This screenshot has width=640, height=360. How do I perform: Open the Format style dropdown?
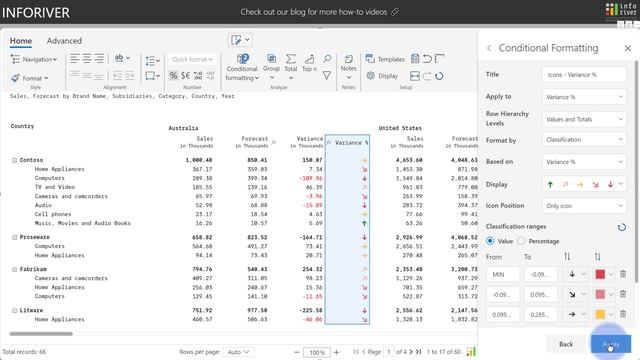(x=30, y=78)
